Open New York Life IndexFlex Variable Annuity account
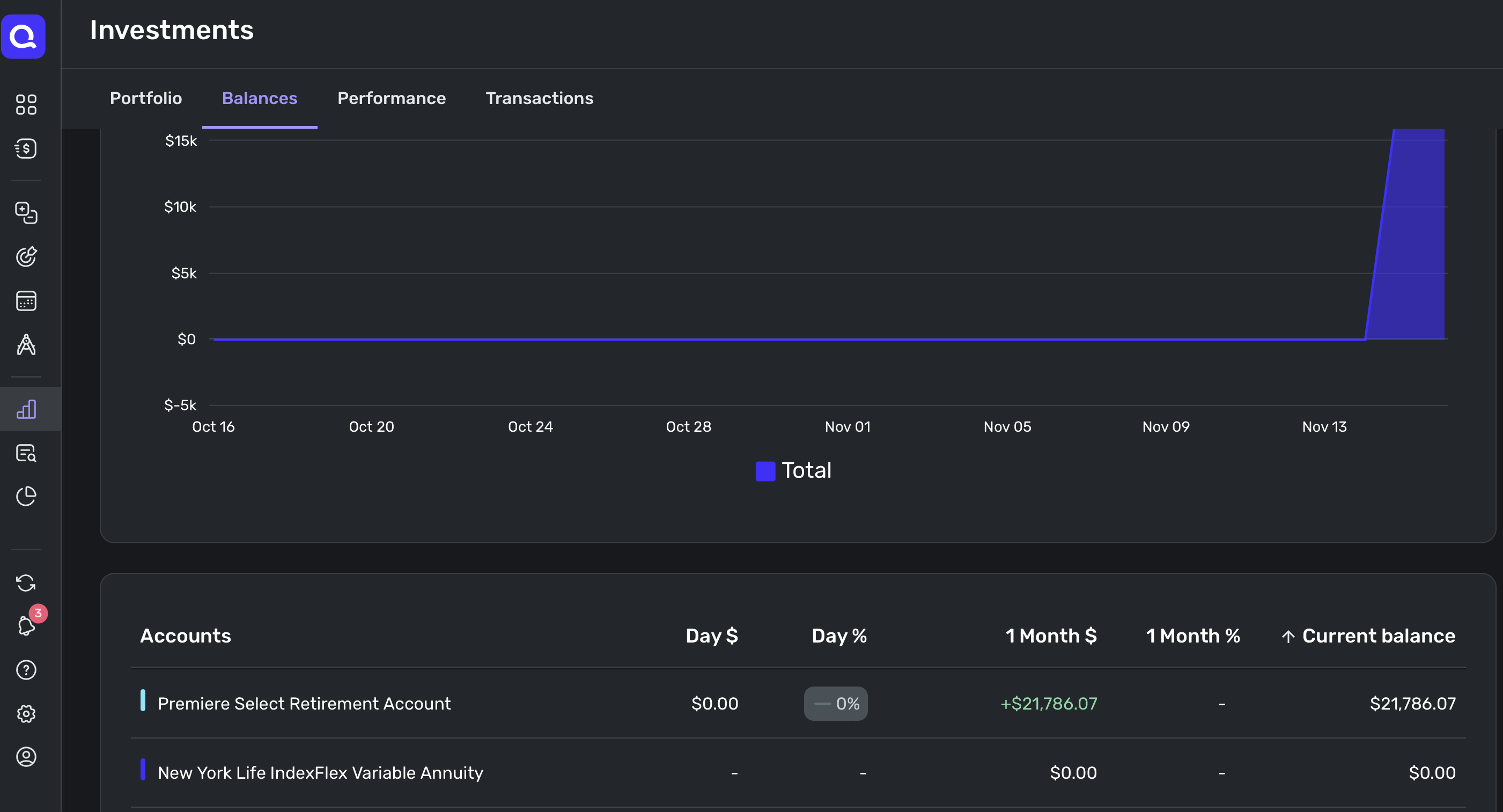This screenshot has width=1503, height=812. pos(320,772)
